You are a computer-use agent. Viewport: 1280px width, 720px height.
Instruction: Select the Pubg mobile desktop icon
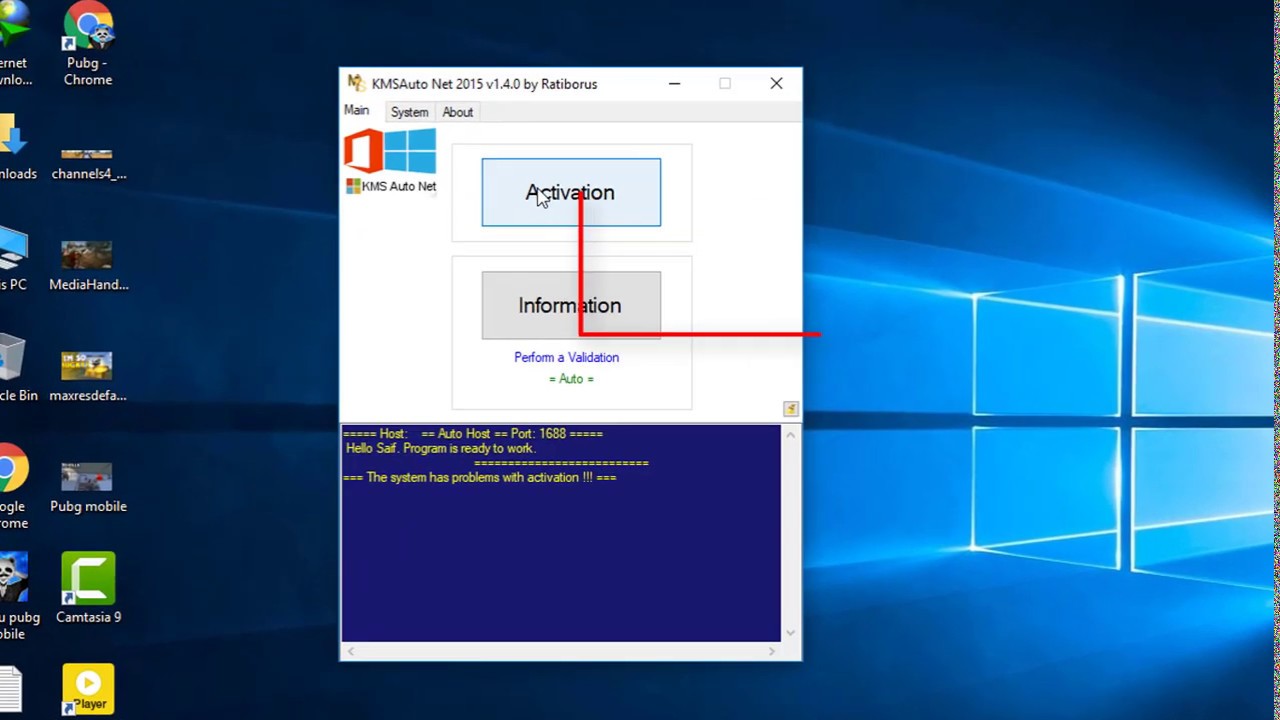(88, 487)
